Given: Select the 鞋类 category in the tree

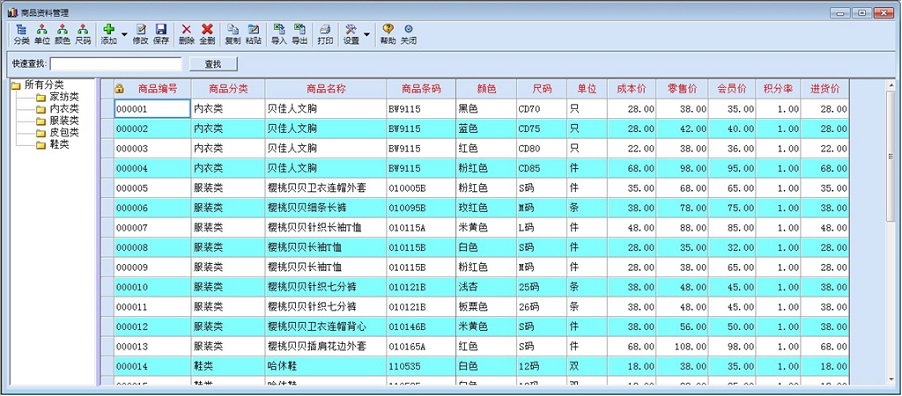Looking at the screenshot, I should 52,145.
